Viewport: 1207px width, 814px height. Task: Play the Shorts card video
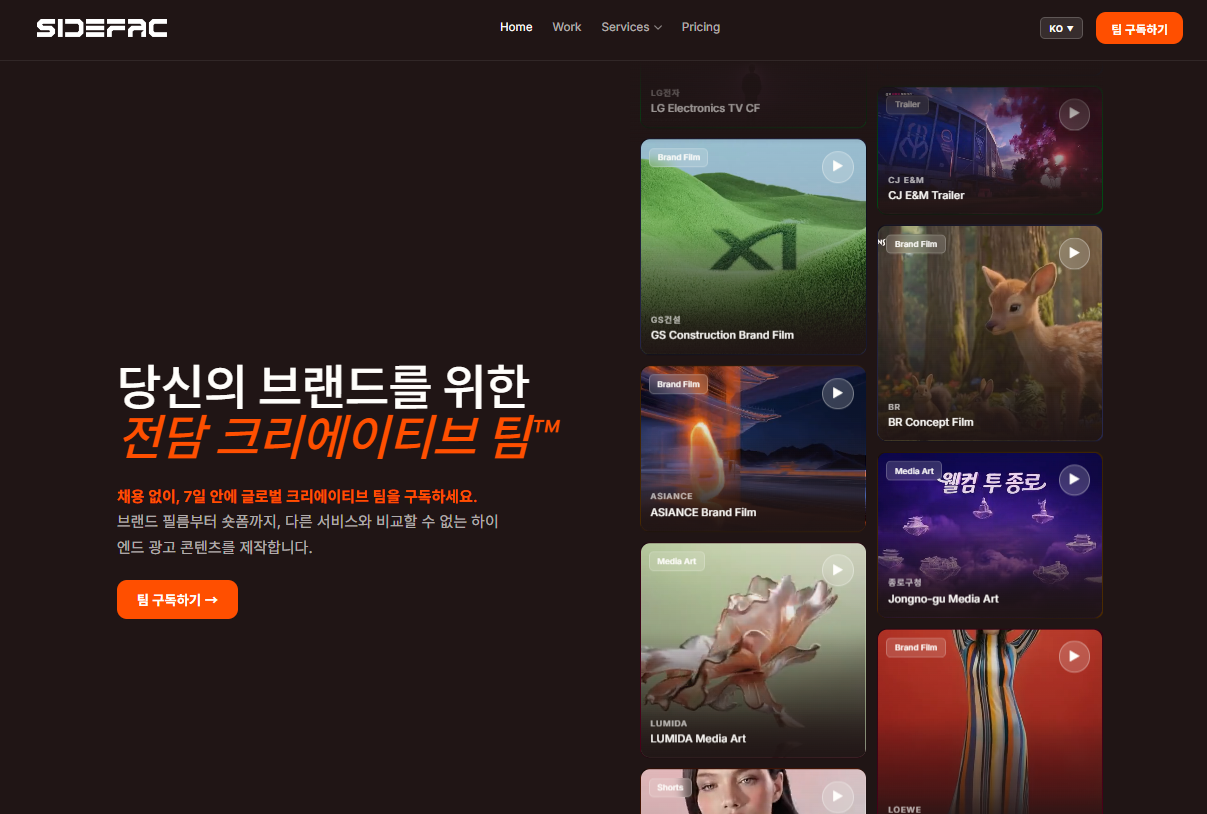pyautogui.click(x=838, y=797)
